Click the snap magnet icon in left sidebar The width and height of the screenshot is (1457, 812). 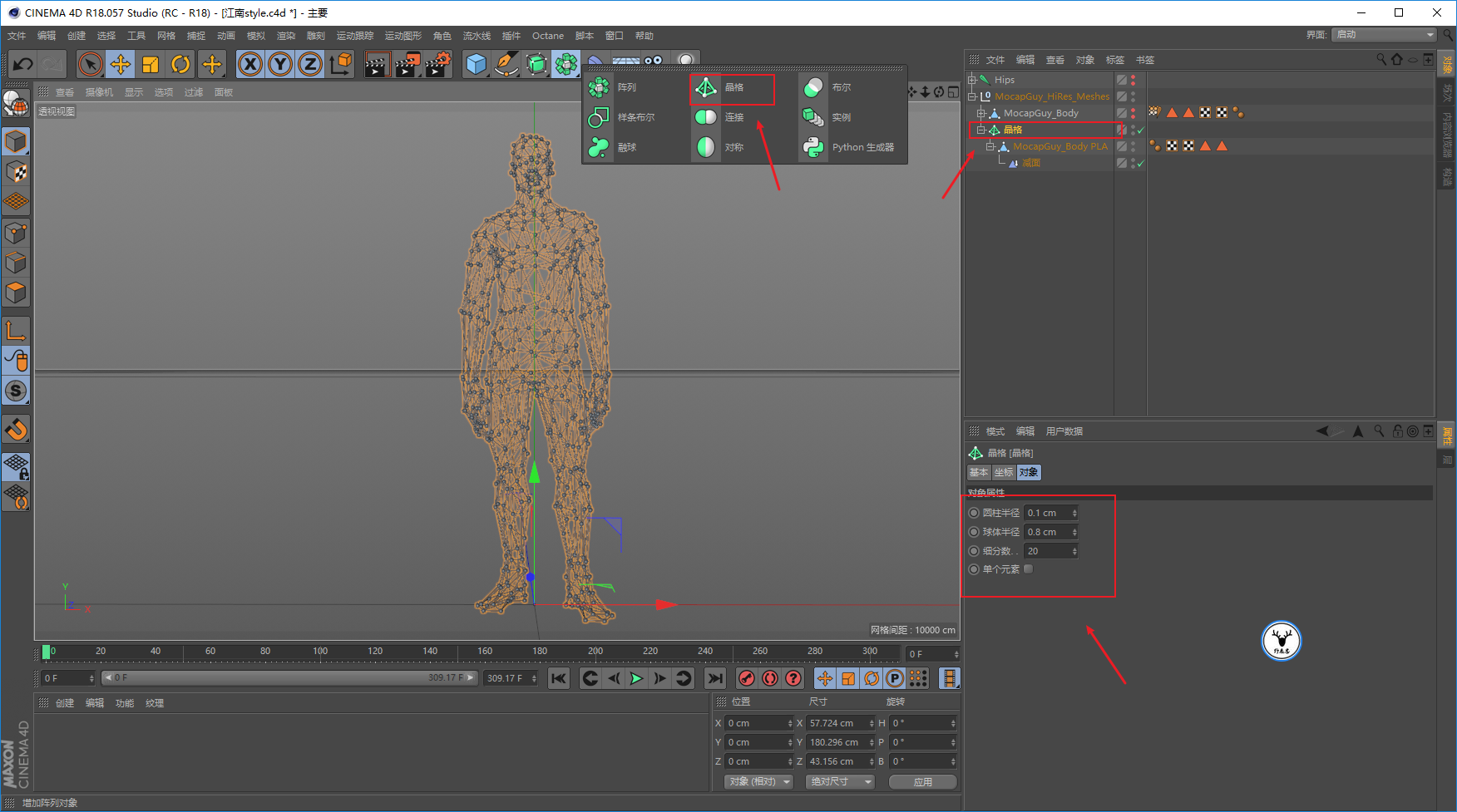(x=16, y=430)
